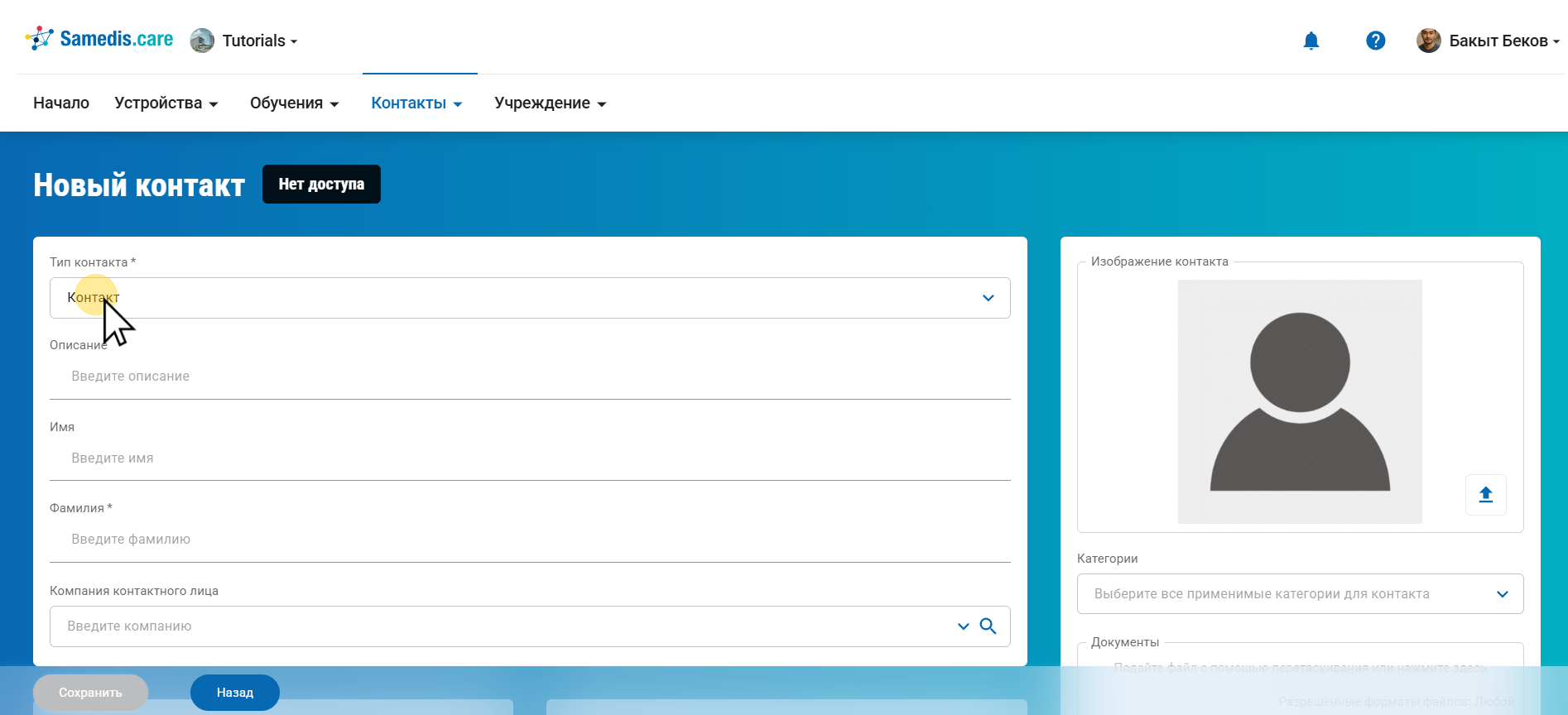Click the user avatar of Бакыт Беков
Image resolution: width=1568 pixels, height=715 pixels.
coord(1428,41)
